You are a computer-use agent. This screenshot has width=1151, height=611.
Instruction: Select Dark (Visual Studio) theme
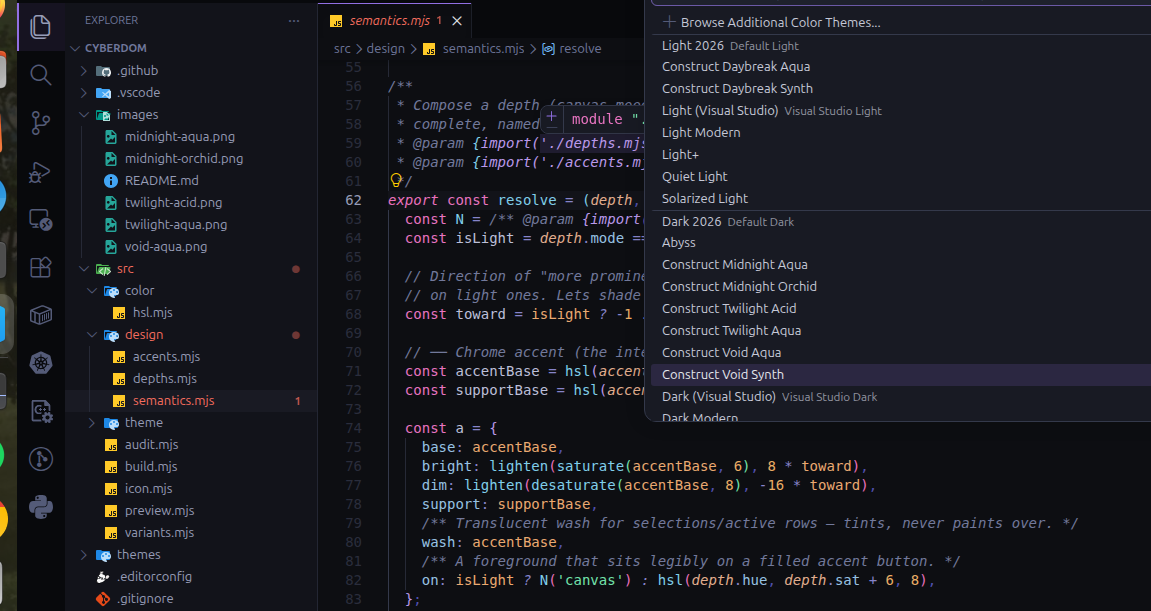click(901, 397)
